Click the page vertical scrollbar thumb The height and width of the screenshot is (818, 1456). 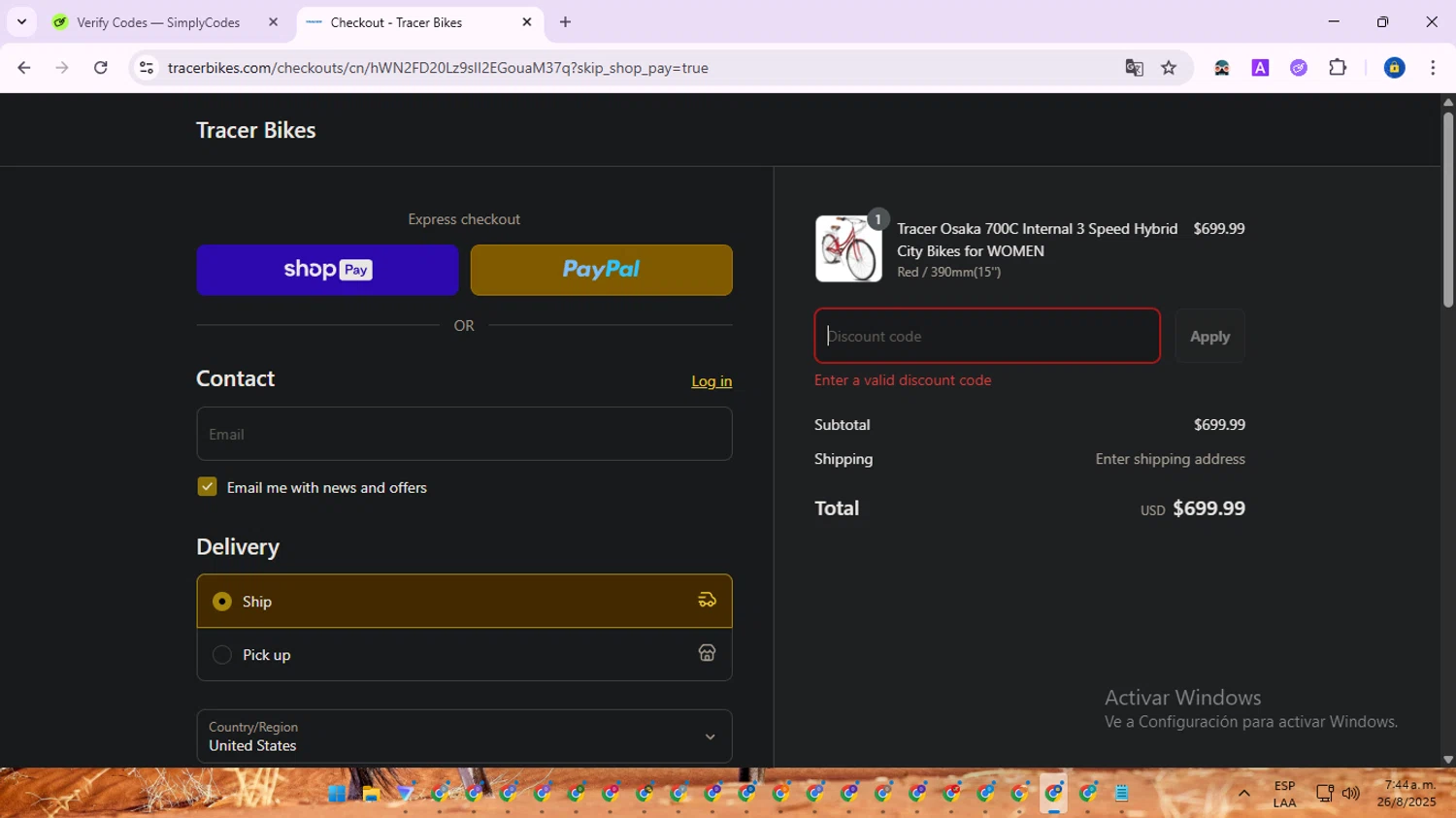coord(1447,209)
